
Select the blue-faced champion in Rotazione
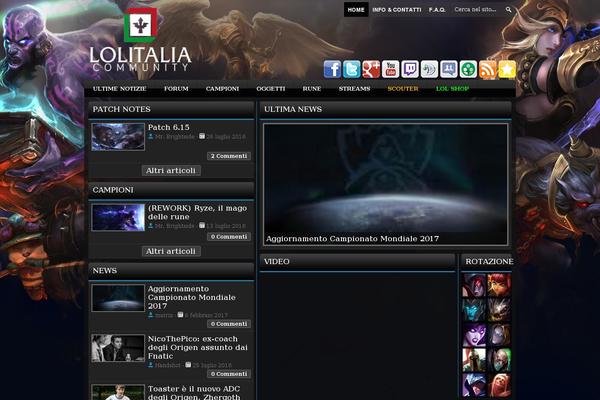pos(474,310)
